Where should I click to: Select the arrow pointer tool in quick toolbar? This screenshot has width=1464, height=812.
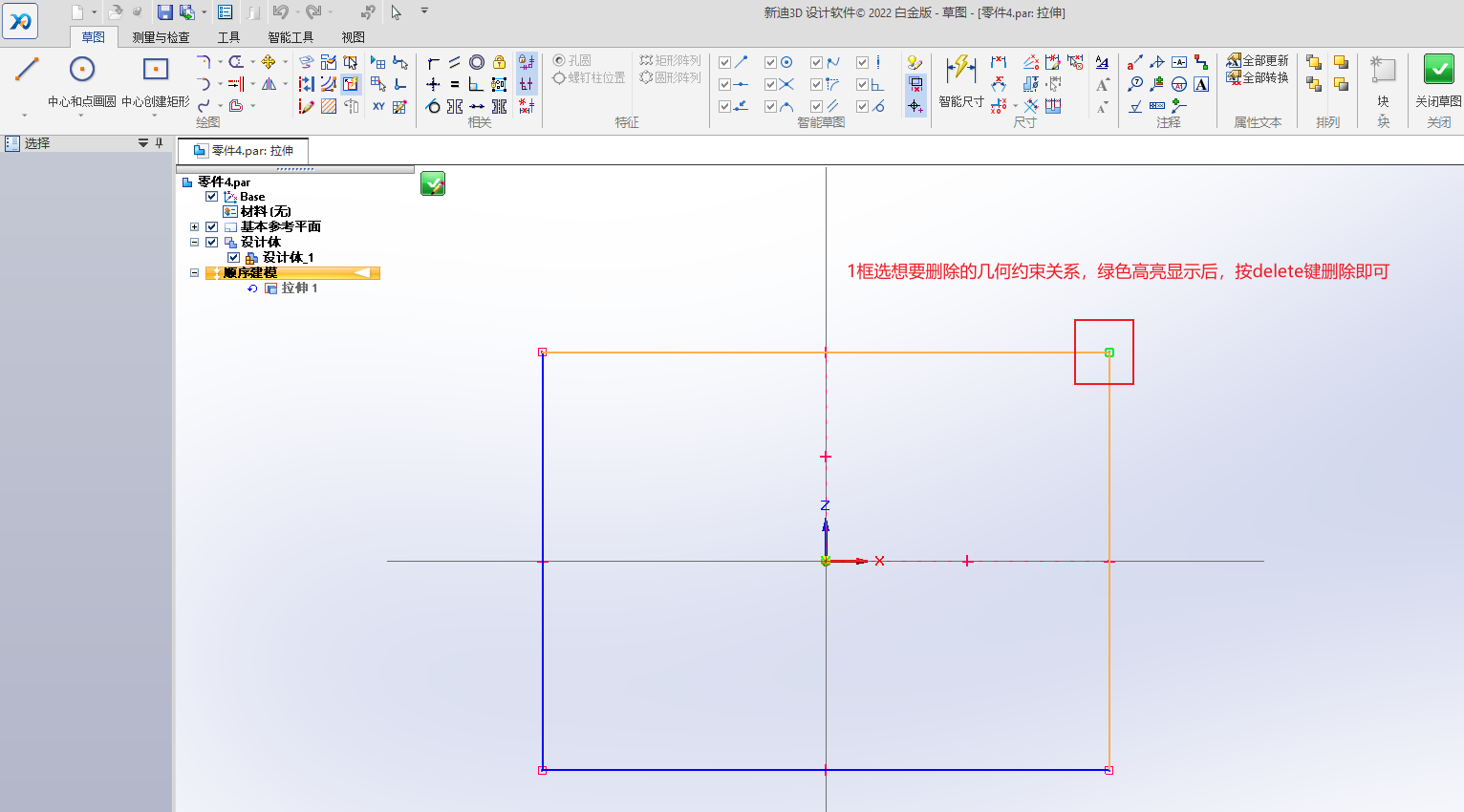click(397, 12)
